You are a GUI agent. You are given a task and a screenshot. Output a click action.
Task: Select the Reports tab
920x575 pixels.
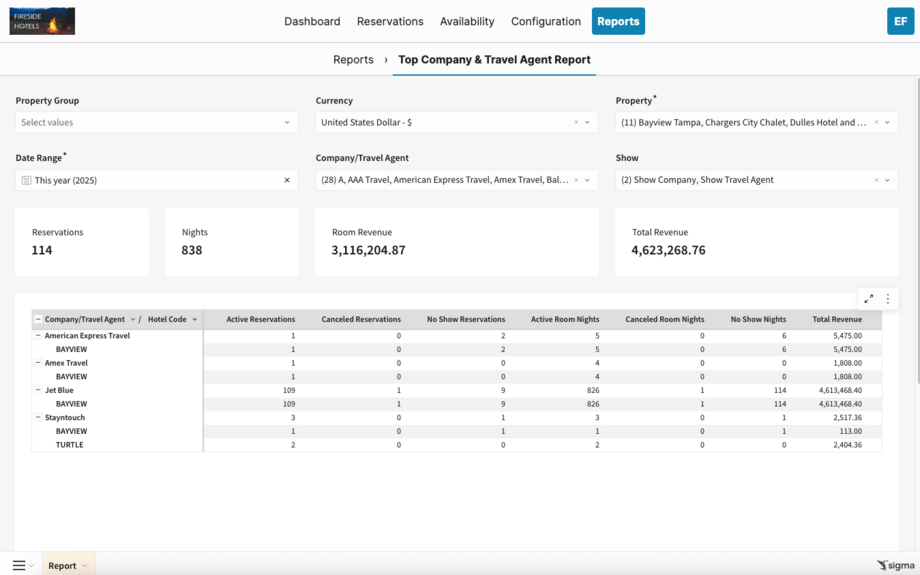[618, 21]
